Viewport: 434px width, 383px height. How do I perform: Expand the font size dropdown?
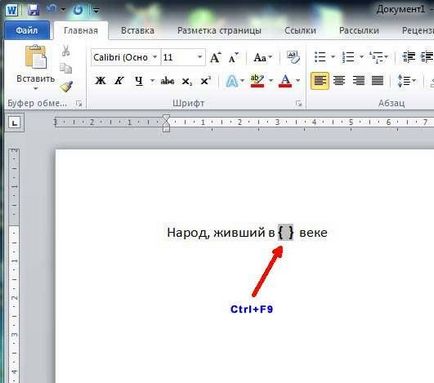(x=200, y=57)
